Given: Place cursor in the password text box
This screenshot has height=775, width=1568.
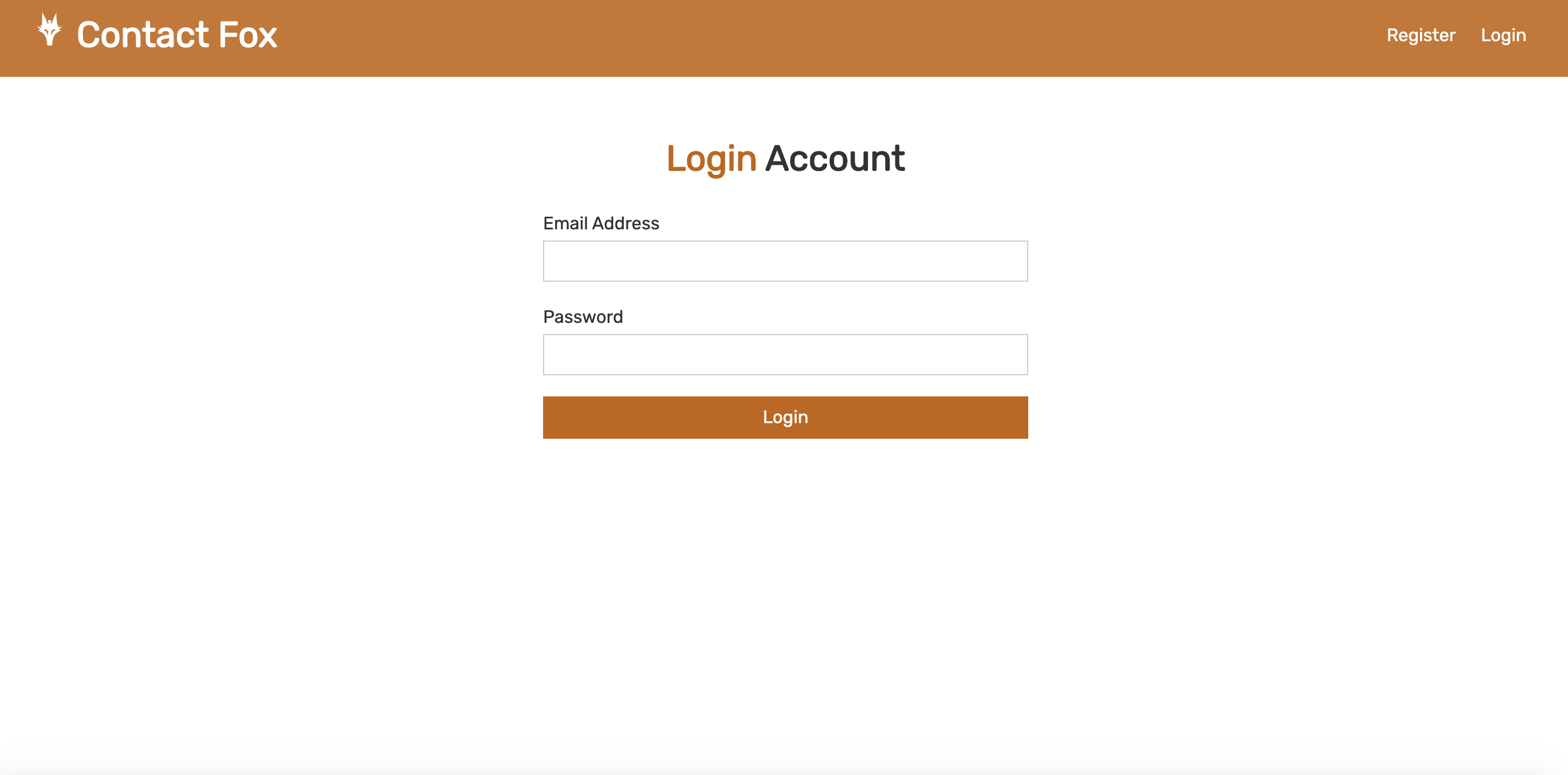Looking at the screenshot, I should (x=785, y=355).
